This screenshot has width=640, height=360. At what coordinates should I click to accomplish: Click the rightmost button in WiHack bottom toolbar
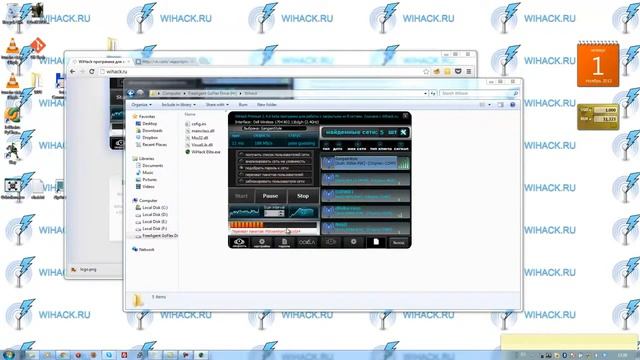pyautogui.click(x=398, y=242)
